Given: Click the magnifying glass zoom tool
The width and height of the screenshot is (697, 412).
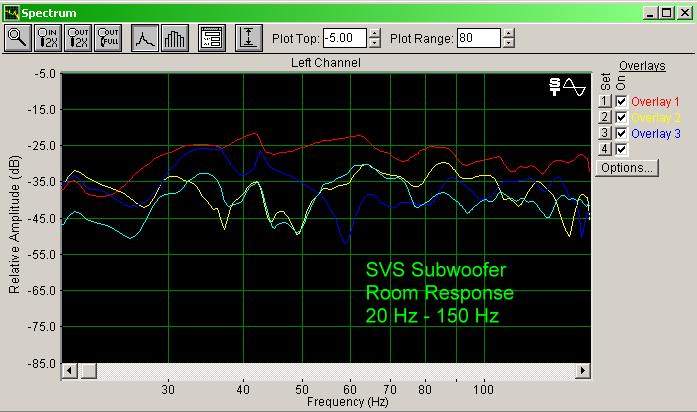Looking at the screenshot, I should [18, 39].
